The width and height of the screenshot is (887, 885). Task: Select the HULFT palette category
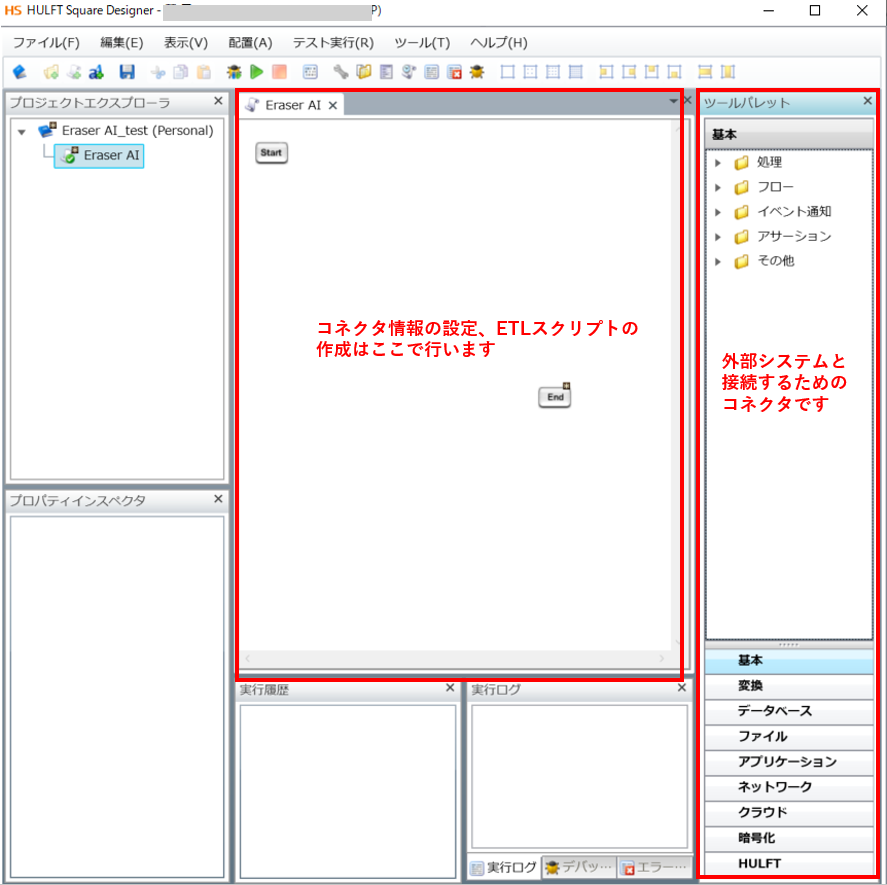[x=789, y=863]
